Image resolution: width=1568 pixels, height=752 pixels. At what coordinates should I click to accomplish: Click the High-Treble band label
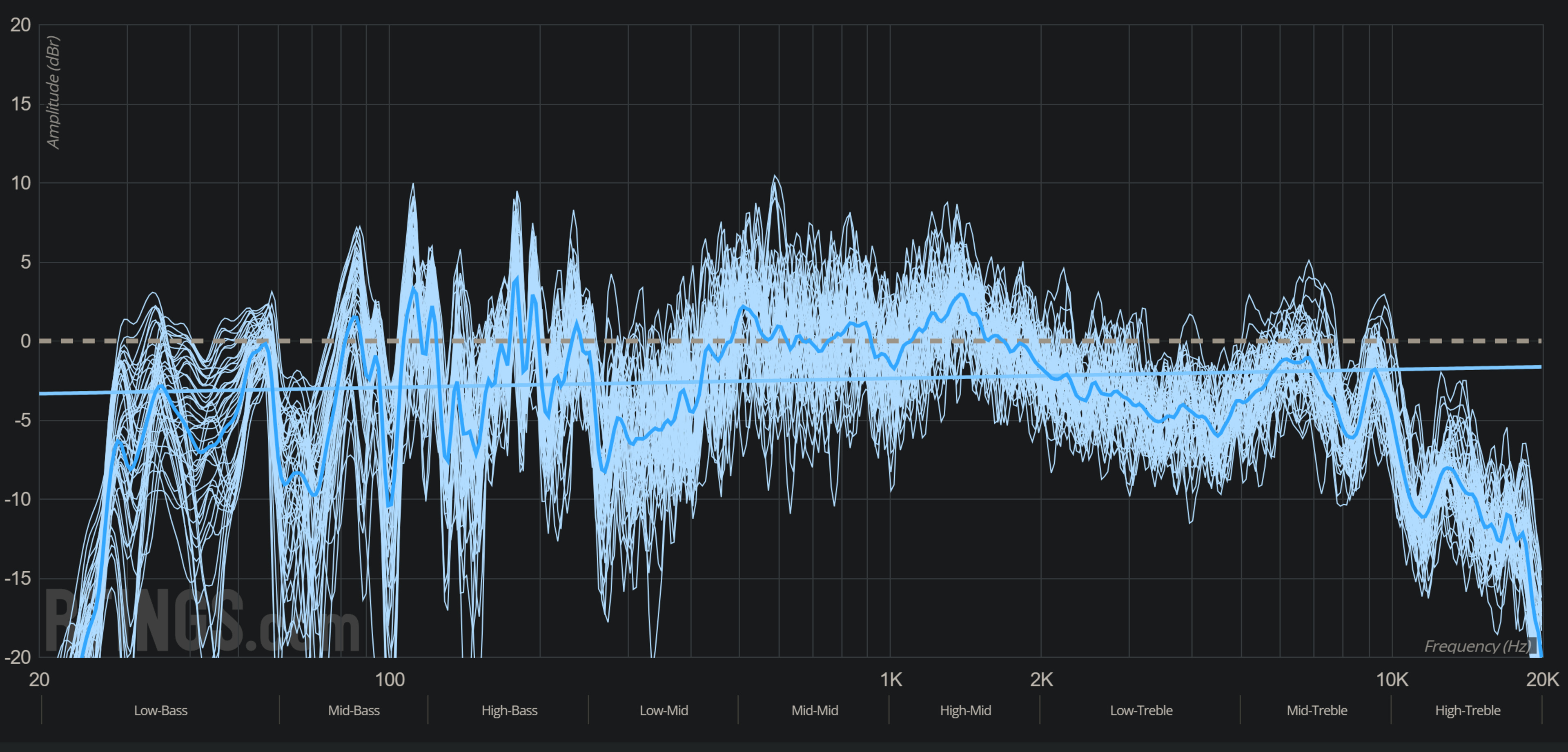coord(1468,710)
